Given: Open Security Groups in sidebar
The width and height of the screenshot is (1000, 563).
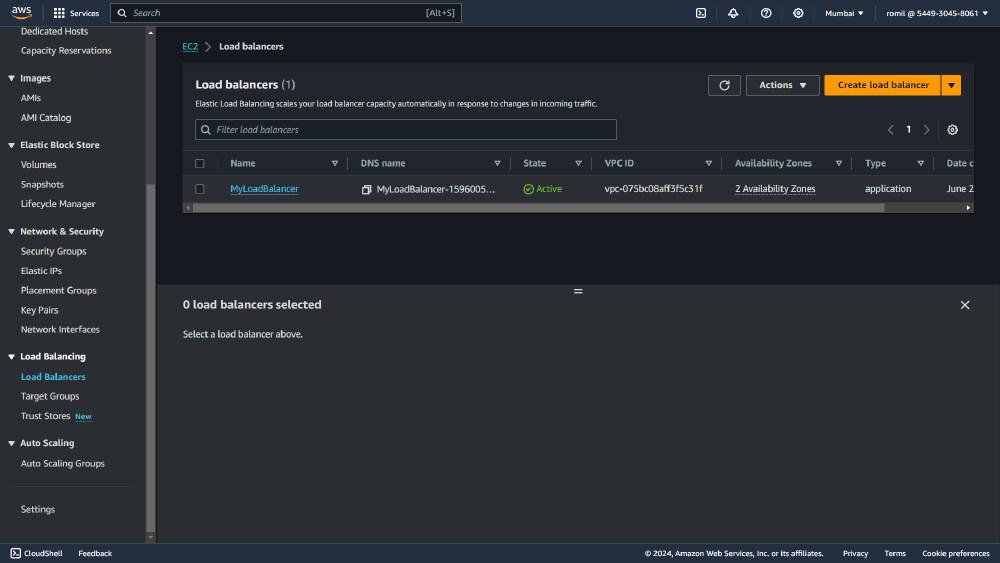Looking at the screenshot, I should click(x=54, y=251).
